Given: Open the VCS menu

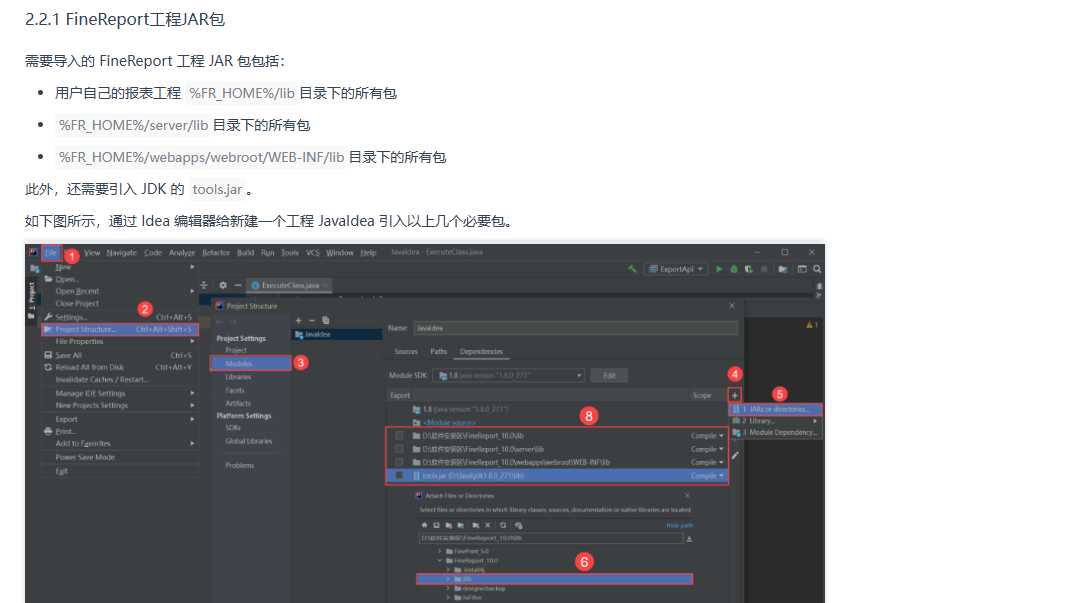Looking at the screenshot, I should [x=312, y=253].
